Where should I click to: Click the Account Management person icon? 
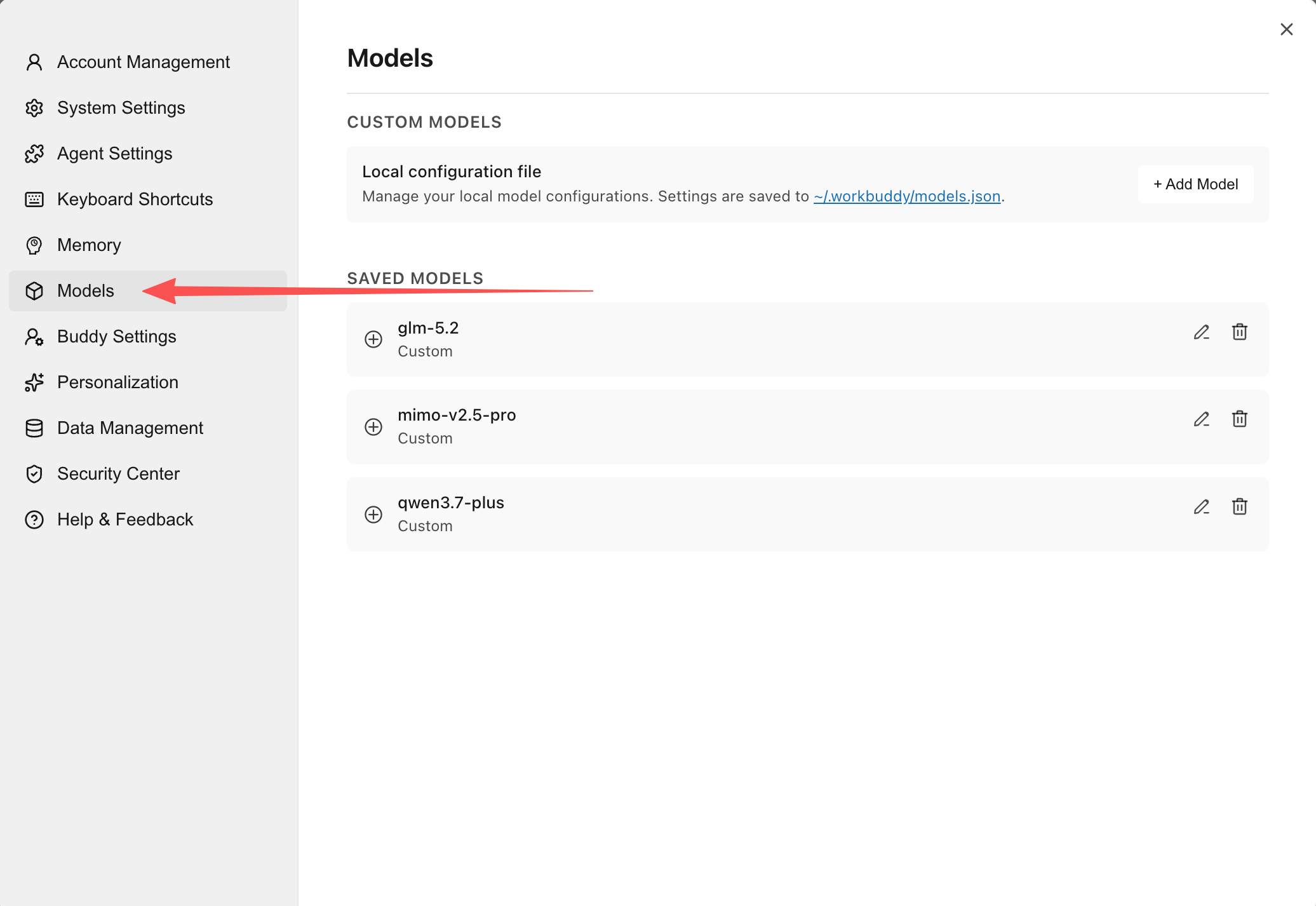coord(34,62)
